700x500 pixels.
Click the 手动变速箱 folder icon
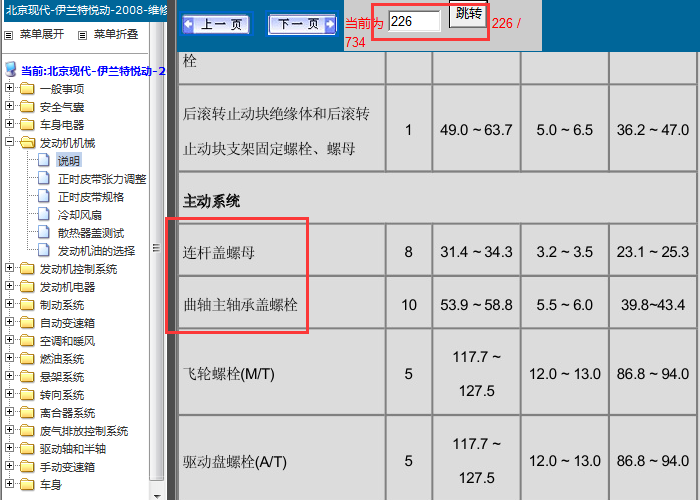tap(27, 467)
